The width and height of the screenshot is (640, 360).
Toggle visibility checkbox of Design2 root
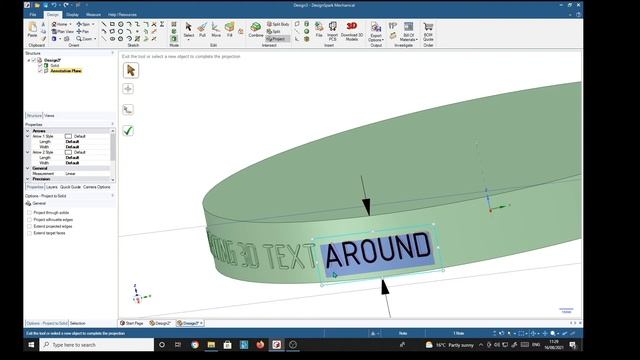[x=34, y=60]
